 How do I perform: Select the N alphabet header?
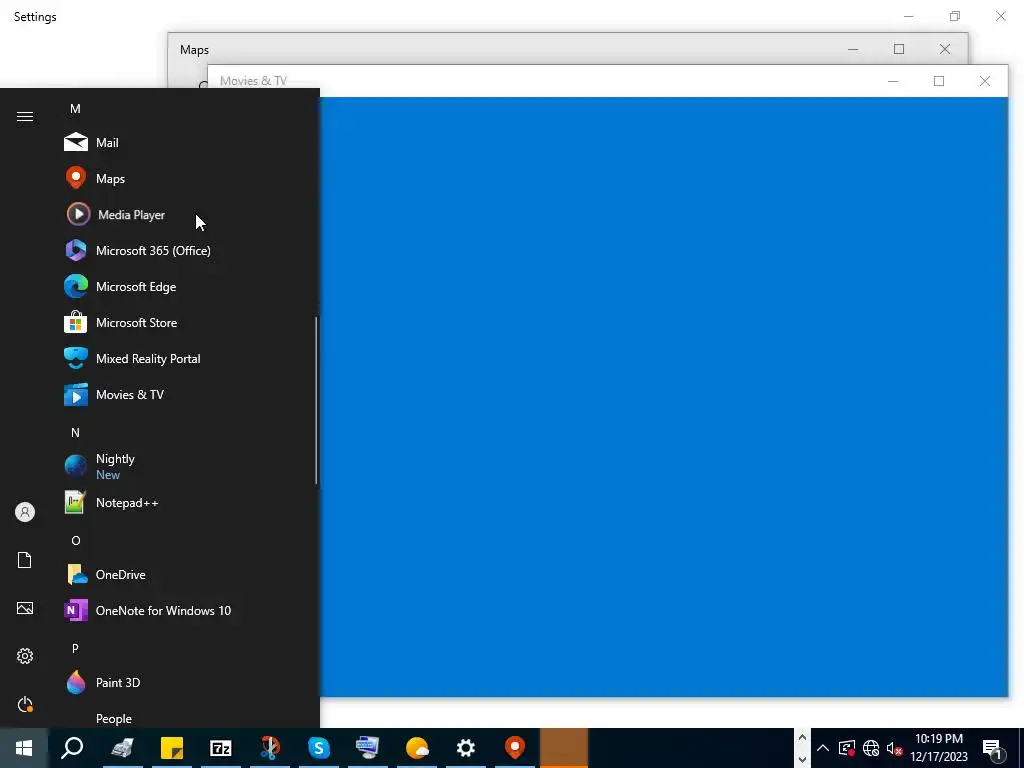pyautogui.click(x=75, y=432)
